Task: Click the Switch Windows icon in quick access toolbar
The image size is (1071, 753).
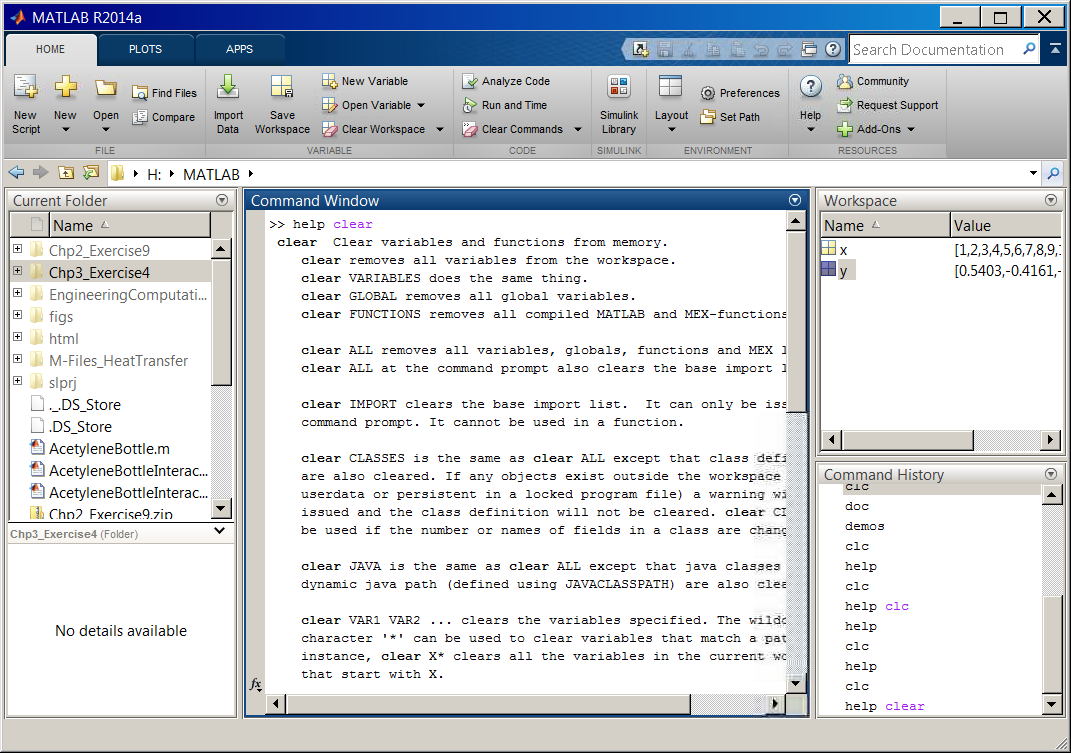Action: (809, 49)
